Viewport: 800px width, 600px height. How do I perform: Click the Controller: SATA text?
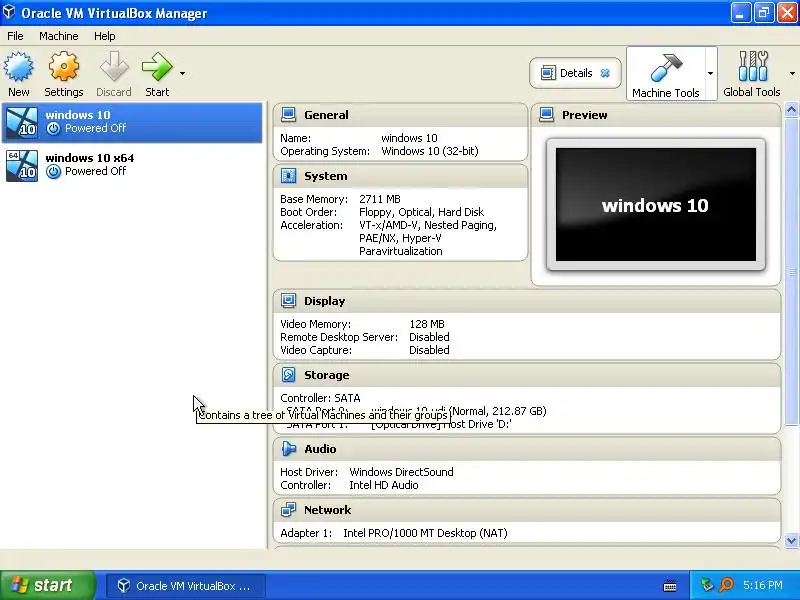coord(320,398)
